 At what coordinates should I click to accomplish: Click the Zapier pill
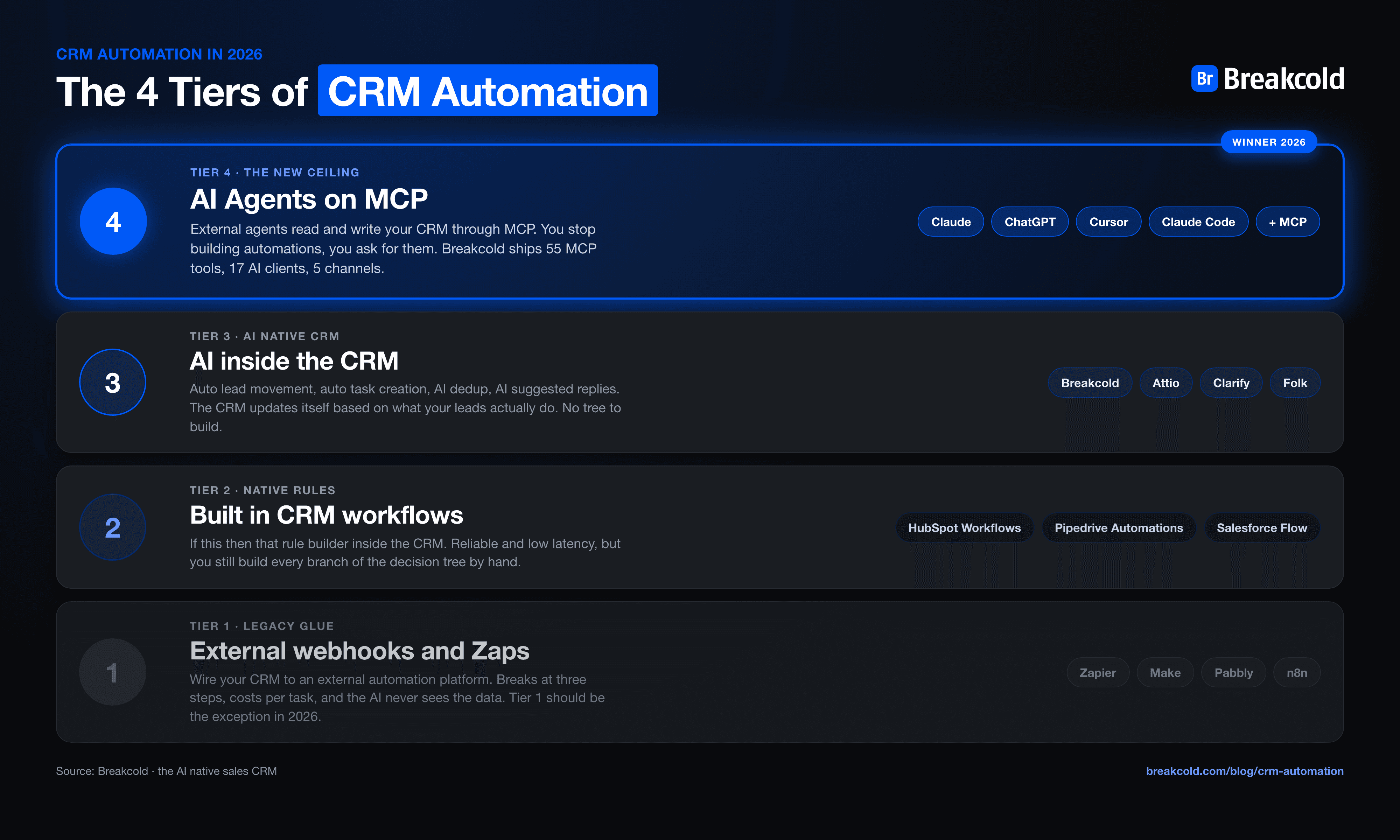[1098, 673]
